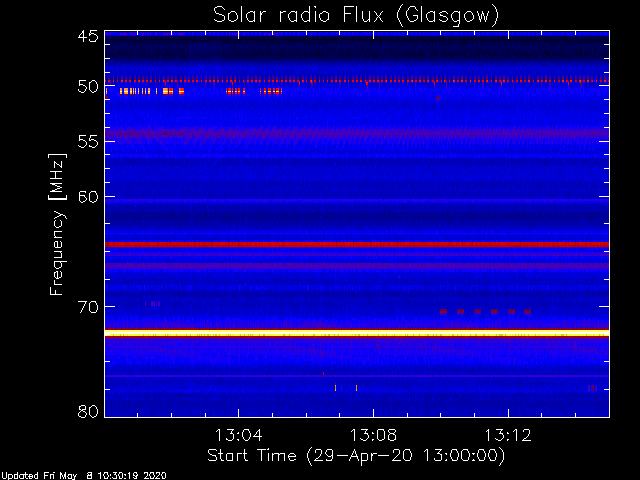Click the 'Updated Fri May 8 10:30:19 2020' text

(83, 476)
